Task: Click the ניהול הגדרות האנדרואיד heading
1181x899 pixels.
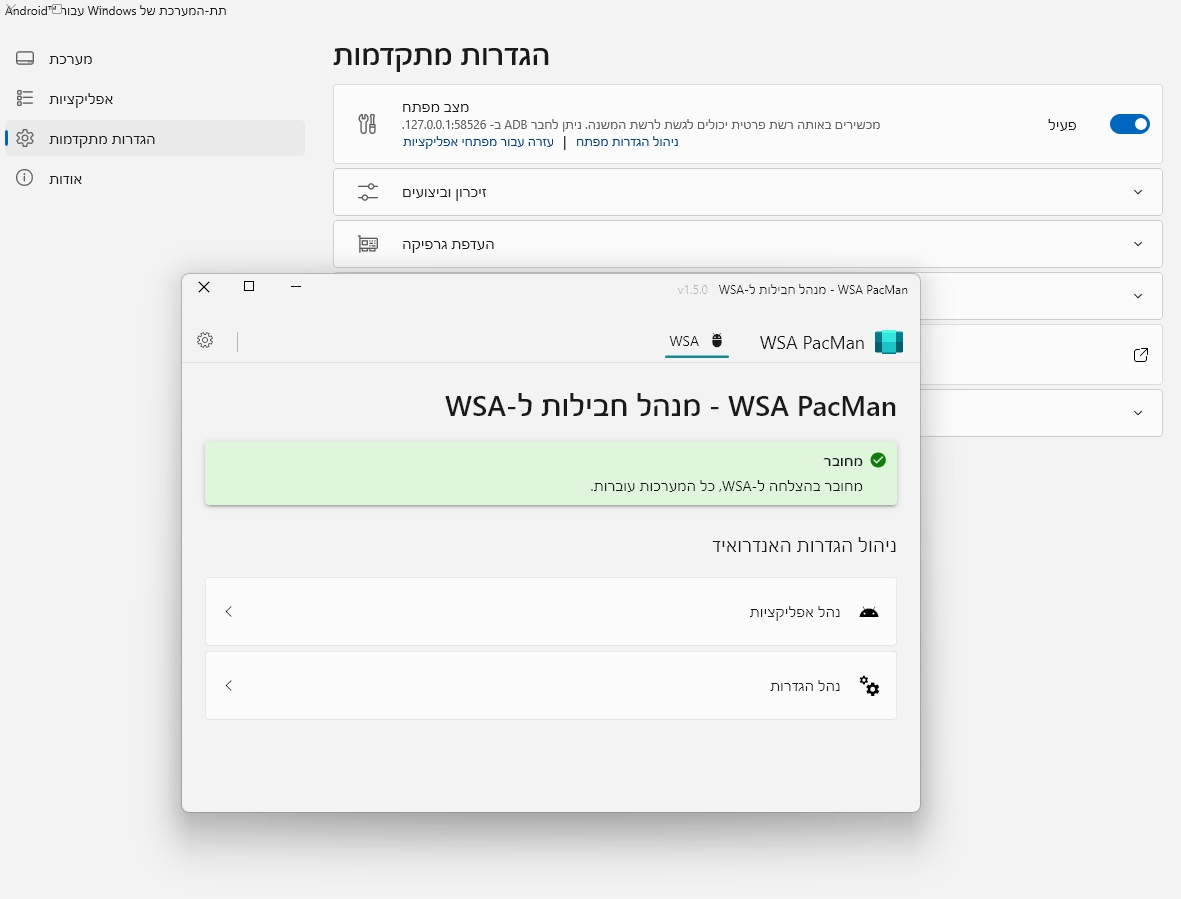Action: point(804,545)
